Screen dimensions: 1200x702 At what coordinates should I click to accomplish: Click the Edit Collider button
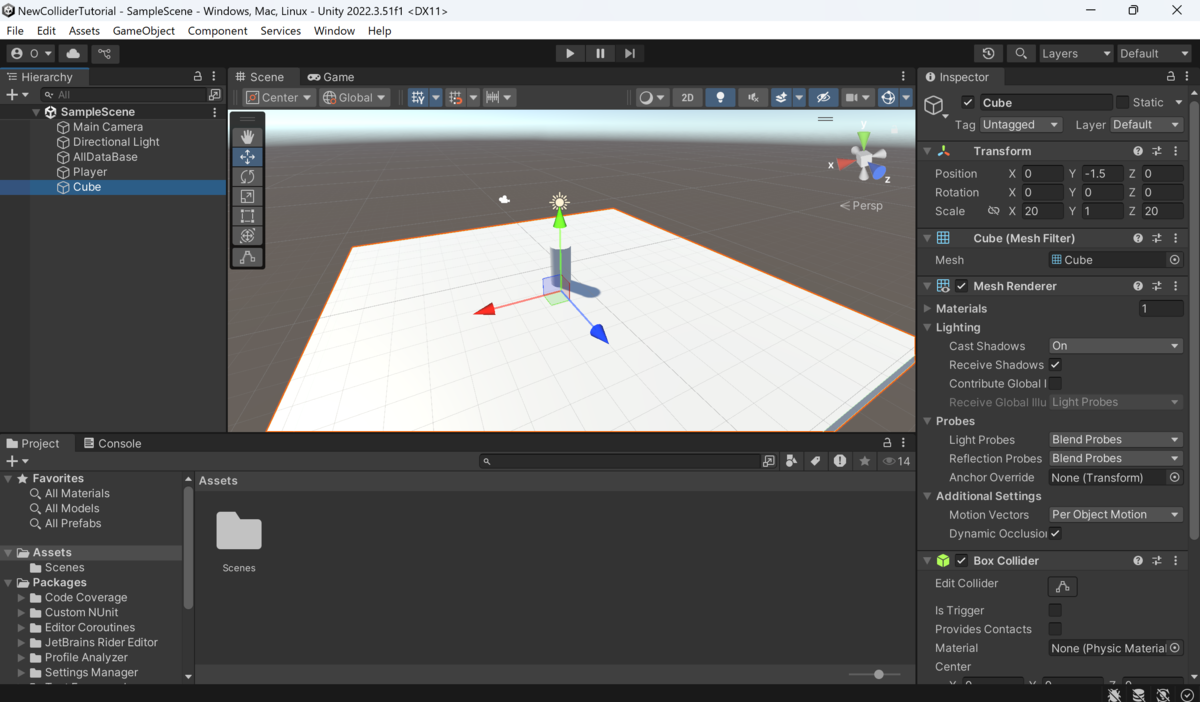(1062, 586)
